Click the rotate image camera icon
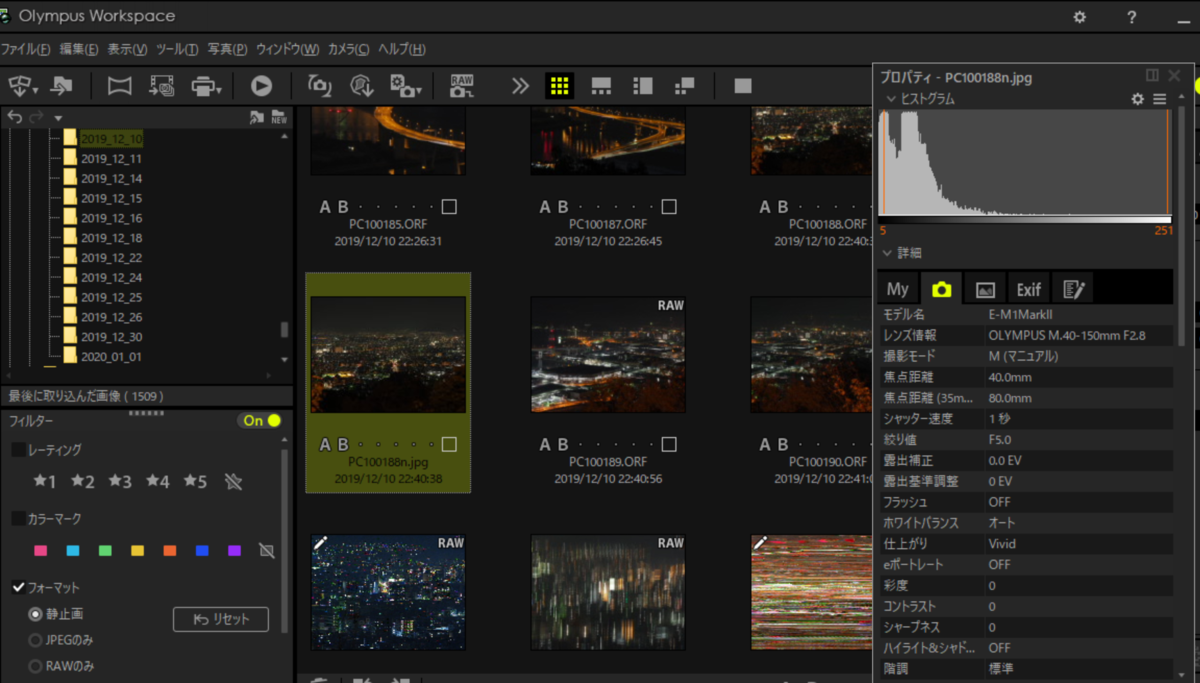 [x=320, y=86]
